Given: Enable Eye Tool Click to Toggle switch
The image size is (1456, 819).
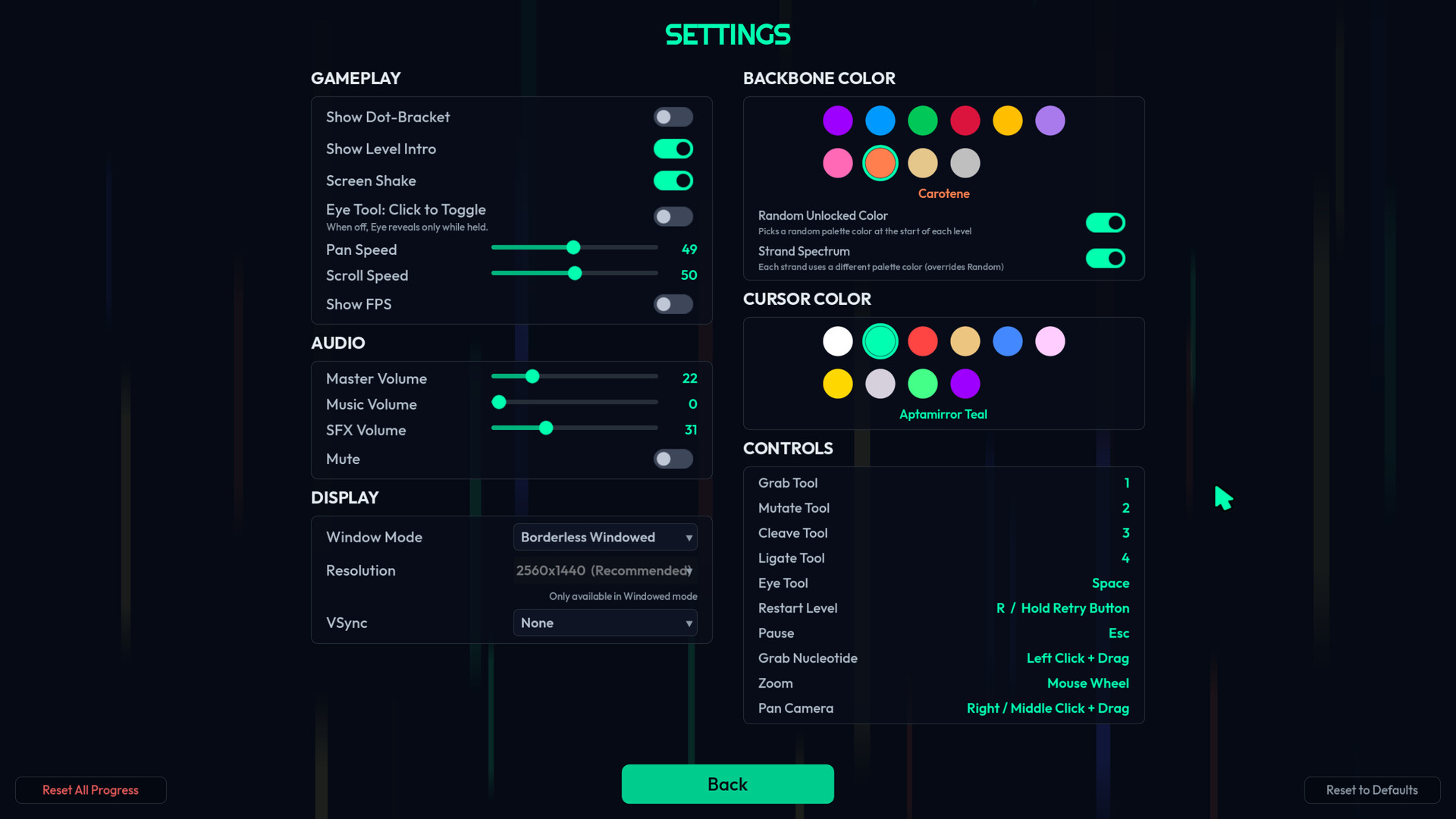Looking at the screenshot, I should (x=673, y=217).
